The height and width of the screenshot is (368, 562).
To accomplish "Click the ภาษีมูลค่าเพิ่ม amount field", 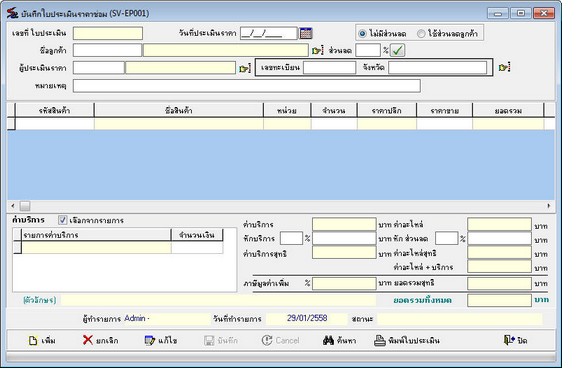I will (x=344, y=283).
